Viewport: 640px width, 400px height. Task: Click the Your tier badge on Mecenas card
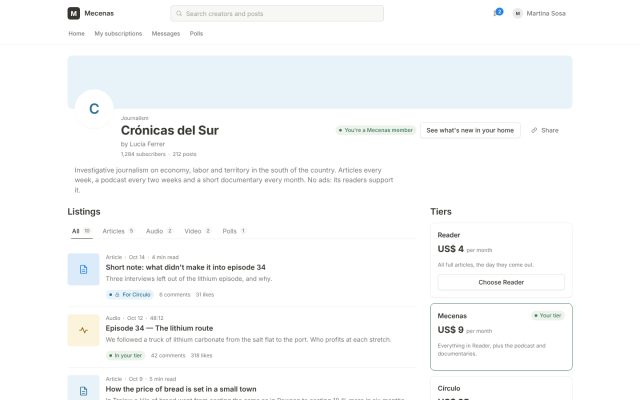pyautogui.click(x=548, y=316)
